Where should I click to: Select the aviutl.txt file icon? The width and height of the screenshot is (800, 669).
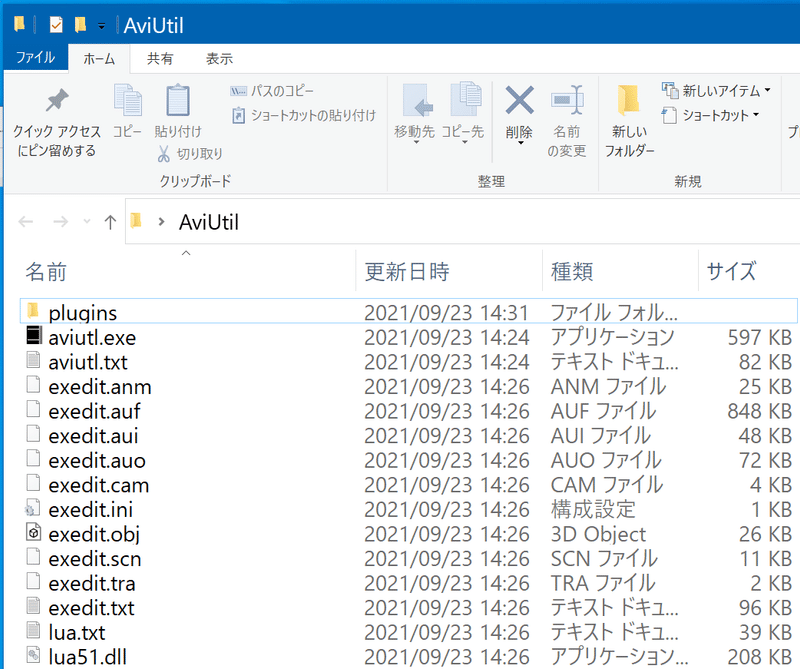pos(33,360)
